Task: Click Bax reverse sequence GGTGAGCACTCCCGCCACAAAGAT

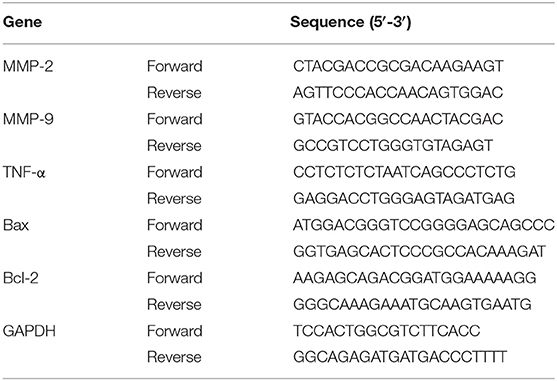Action: (419, 251)
